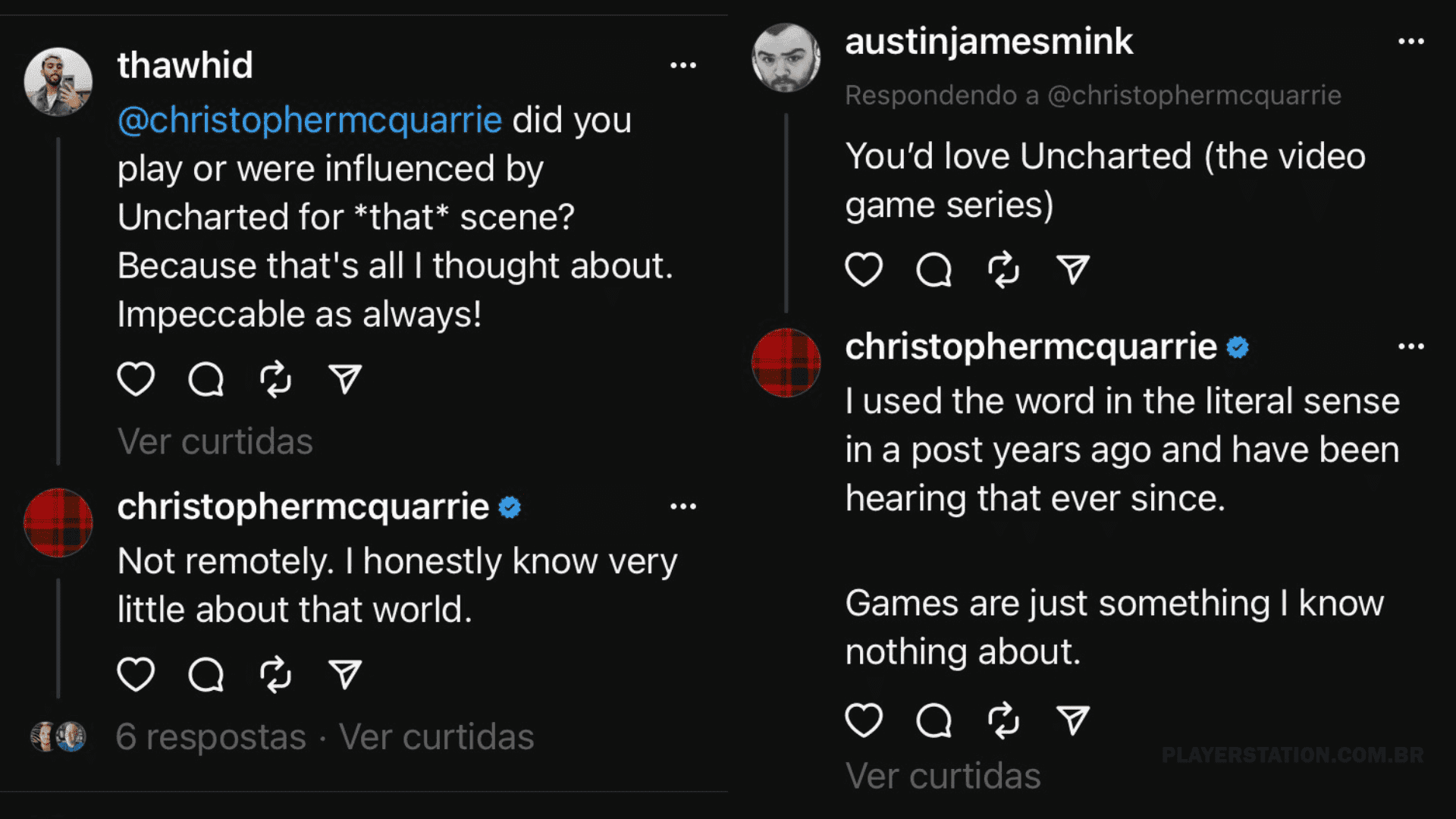The height and width of the screenshot is (819, 1456).
Task: Like austinjamesmink's "You'd love Uncharted" post
Action: pyautogui.click(x=864, y=269)
